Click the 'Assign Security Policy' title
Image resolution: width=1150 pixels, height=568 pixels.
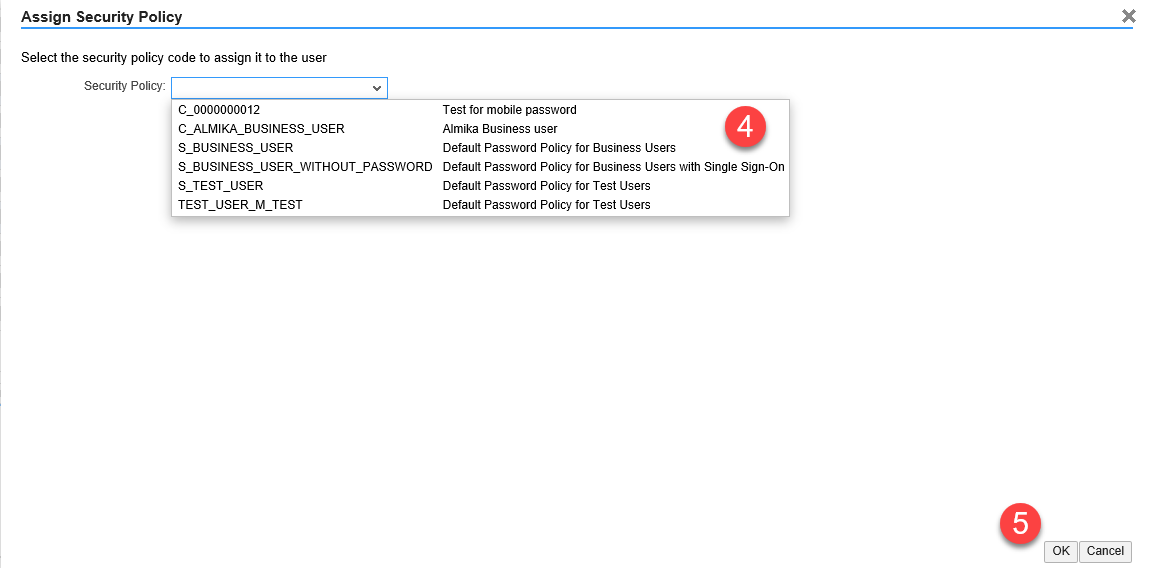102,16
